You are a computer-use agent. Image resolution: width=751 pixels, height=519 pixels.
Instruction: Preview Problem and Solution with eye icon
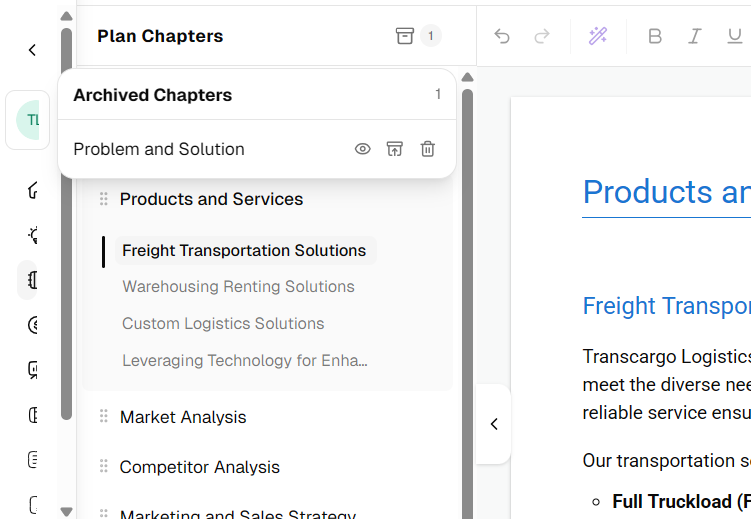[x=363, y=149]
